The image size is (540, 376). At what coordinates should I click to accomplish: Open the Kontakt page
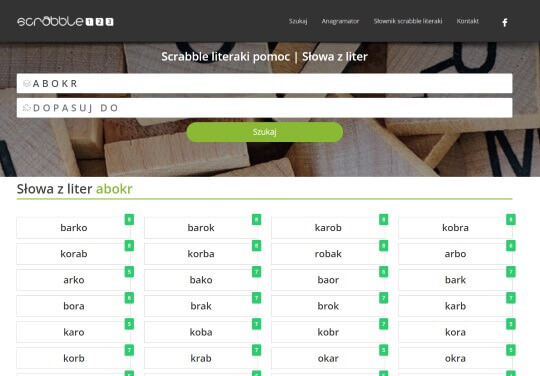467,21
